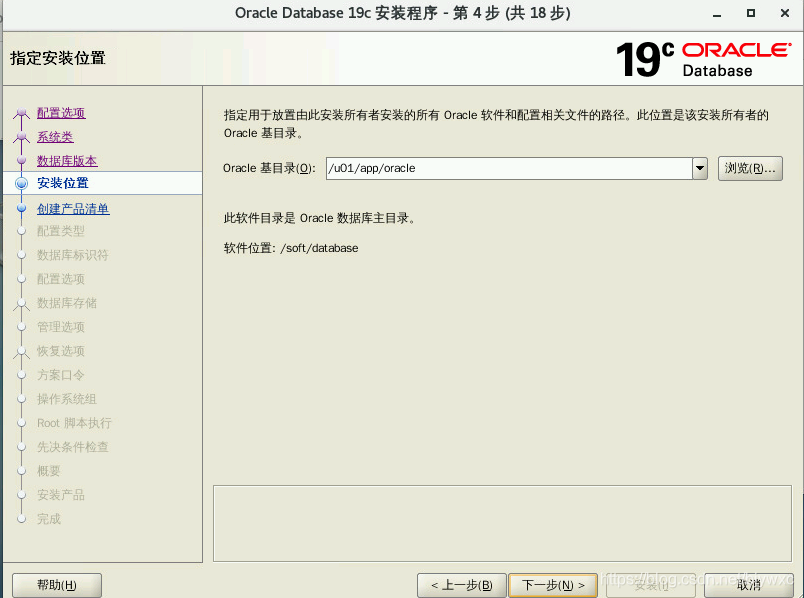Click the step marker beside 创建产品清单
804x598 pixels.
click(22, 208)
